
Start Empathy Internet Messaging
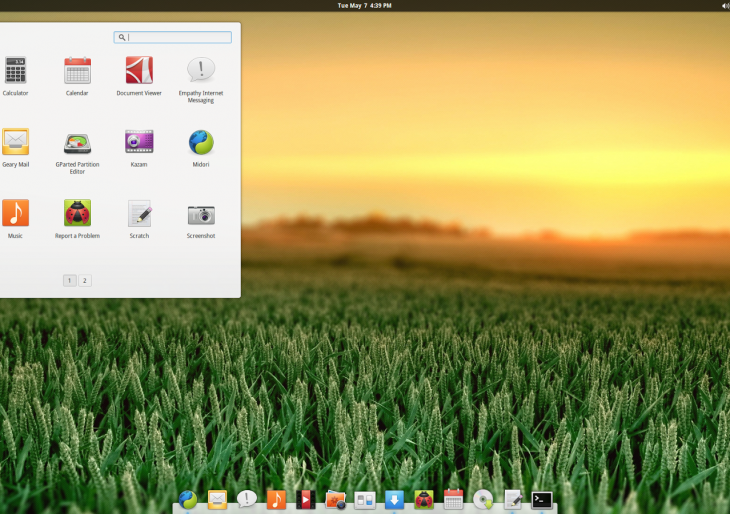pos(201,71)
